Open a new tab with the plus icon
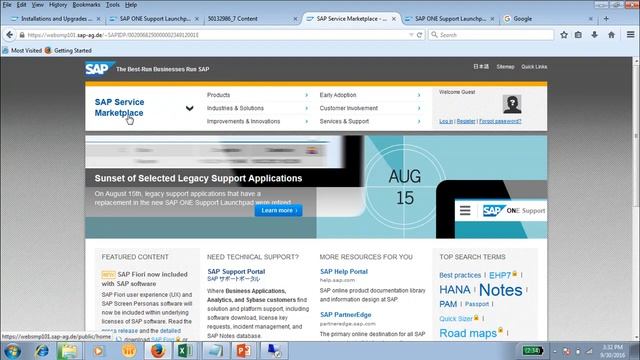640x360 pixels. coord(606,19)
